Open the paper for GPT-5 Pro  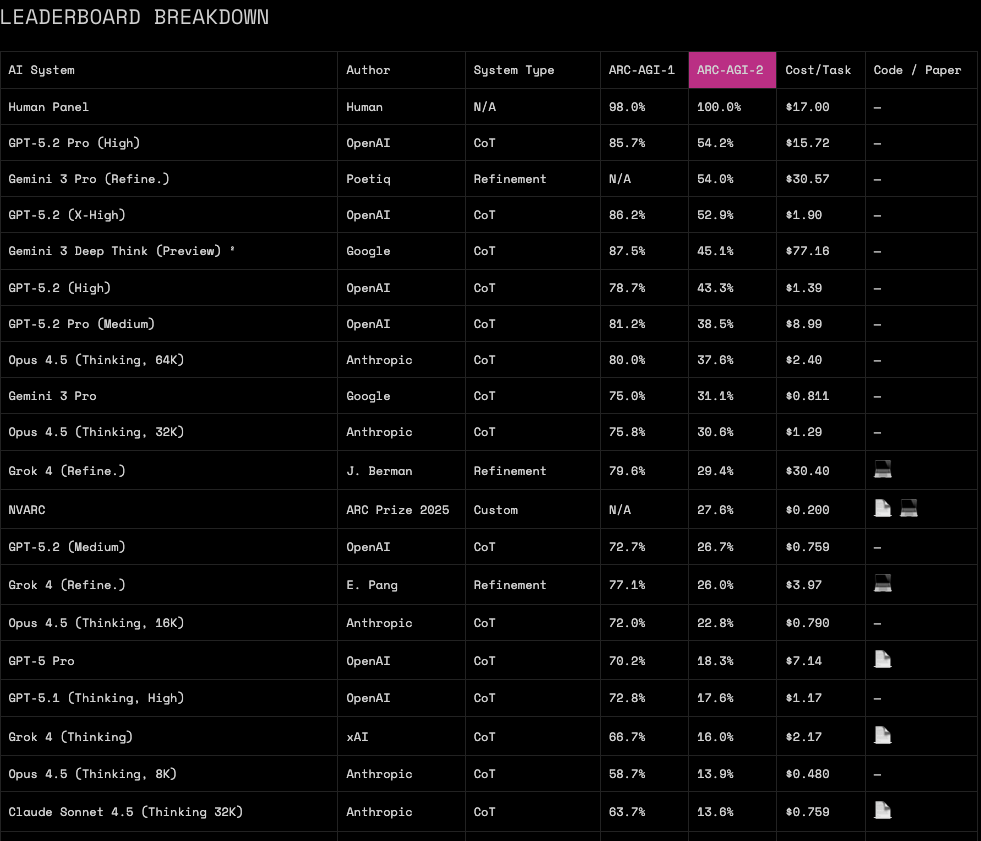coord(882,659)
